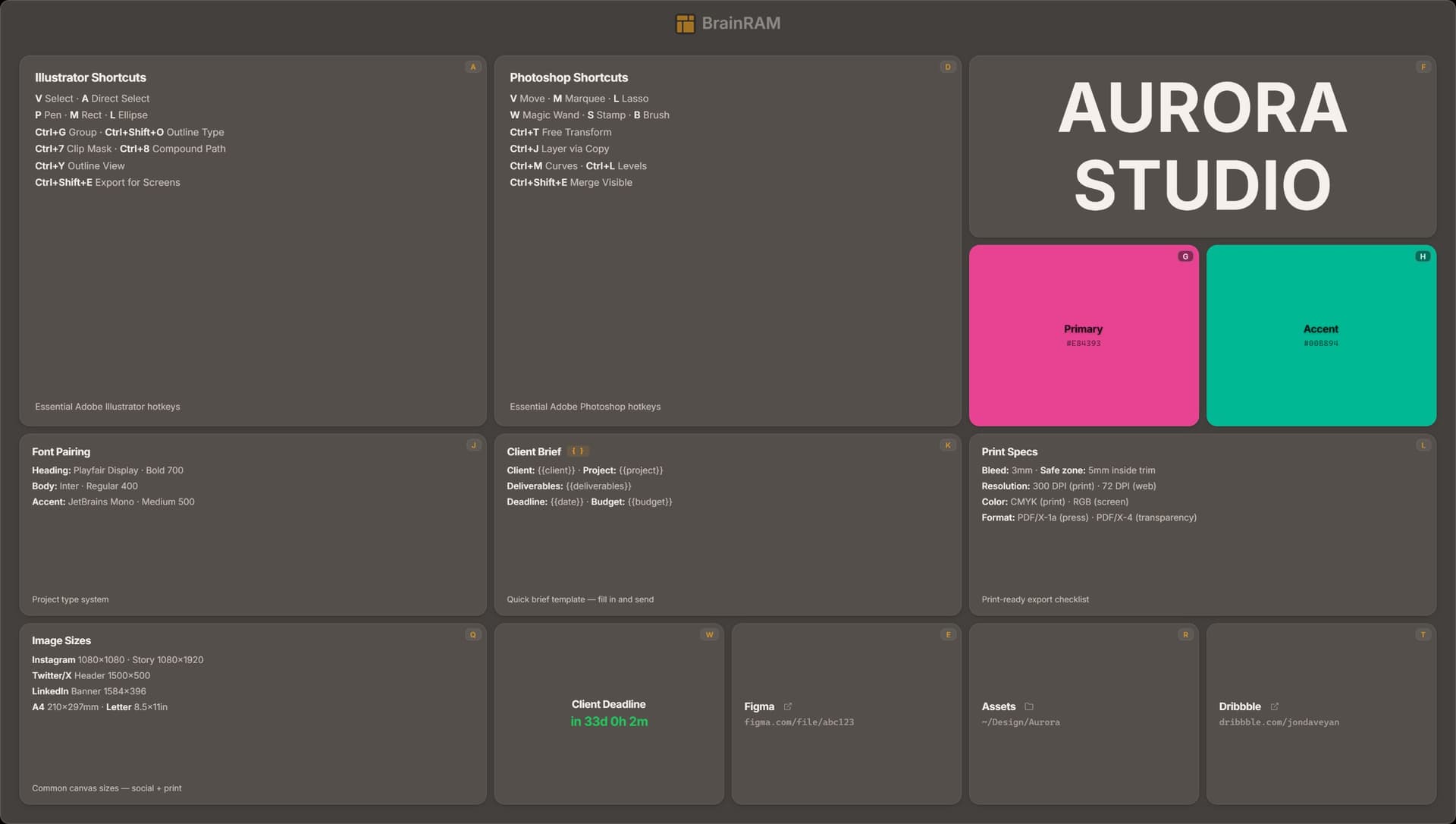The width and height of the screenshot is (1456, 824).
Task: Click the H key badge on Accent swatch
Action: point(1423,256)
